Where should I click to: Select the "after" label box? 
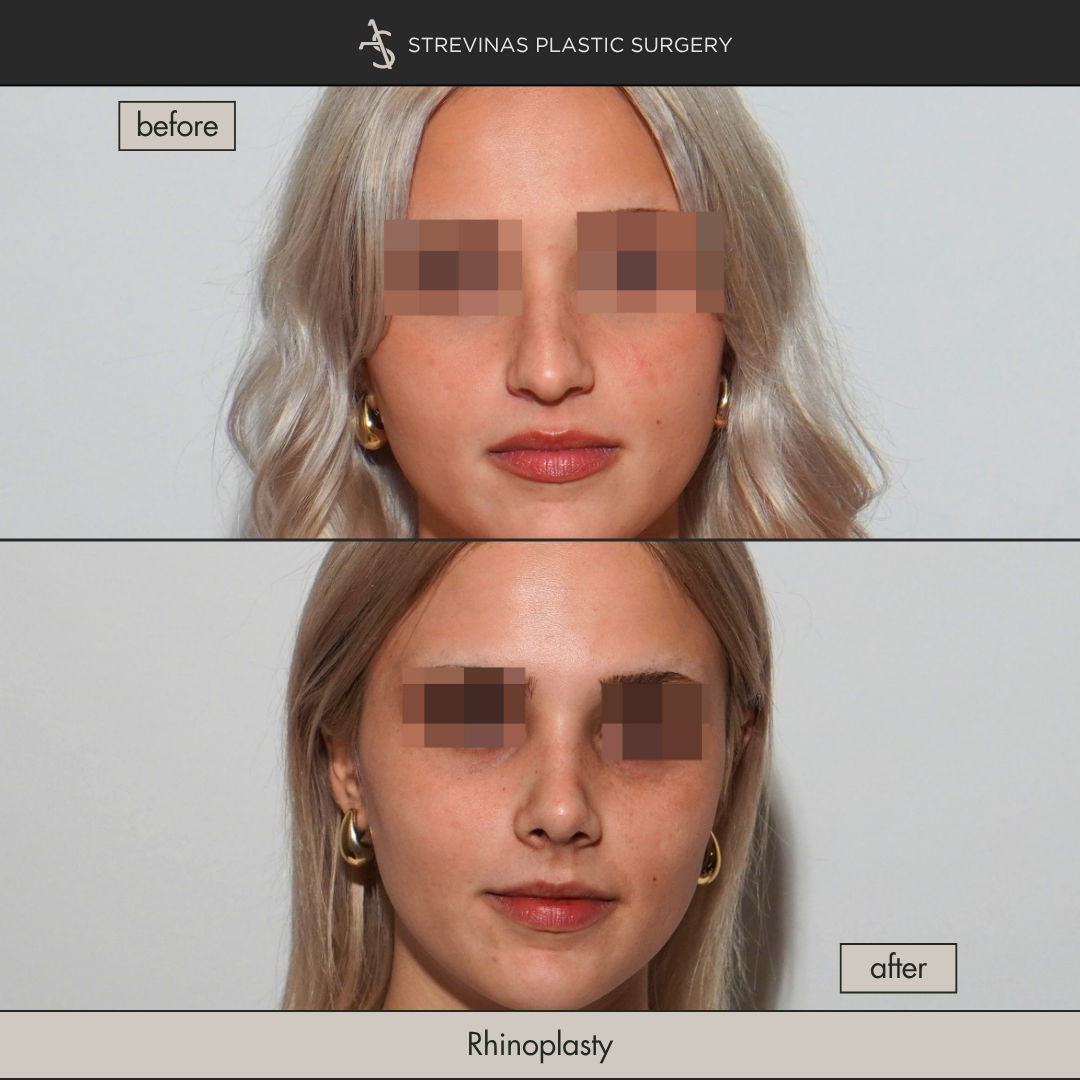click(897, 967)
